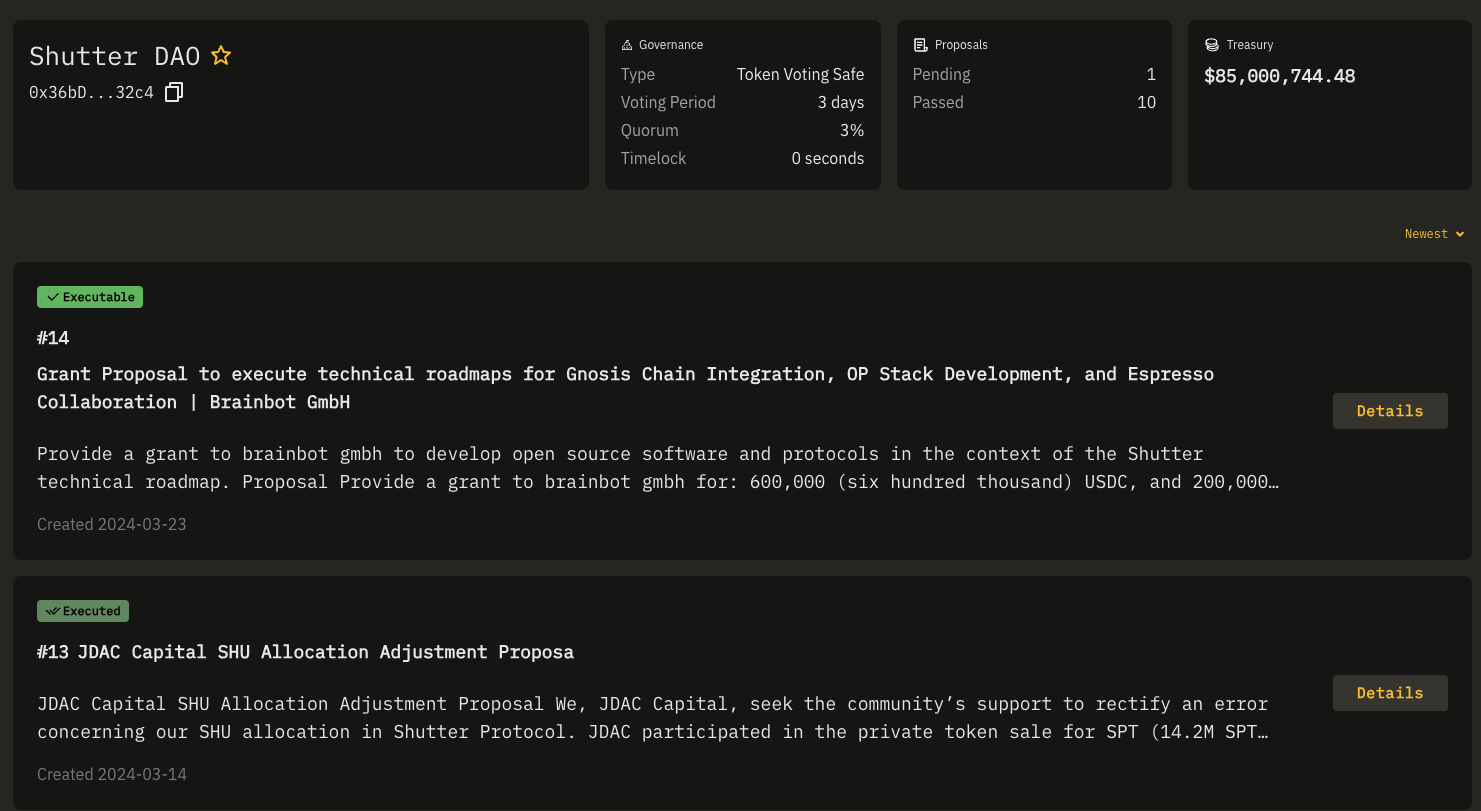Click the Voting Period 3 days value
The width and height of the screenshot is (1481, 811).
(x=841, y=102)
